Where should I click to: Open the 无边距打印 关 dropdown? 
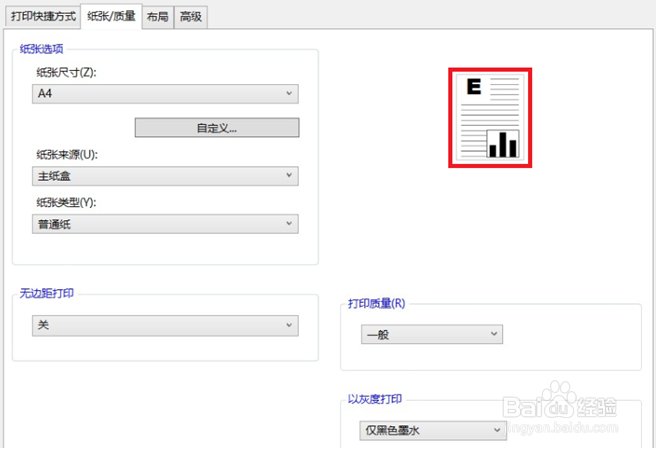[x=165, y=325]
